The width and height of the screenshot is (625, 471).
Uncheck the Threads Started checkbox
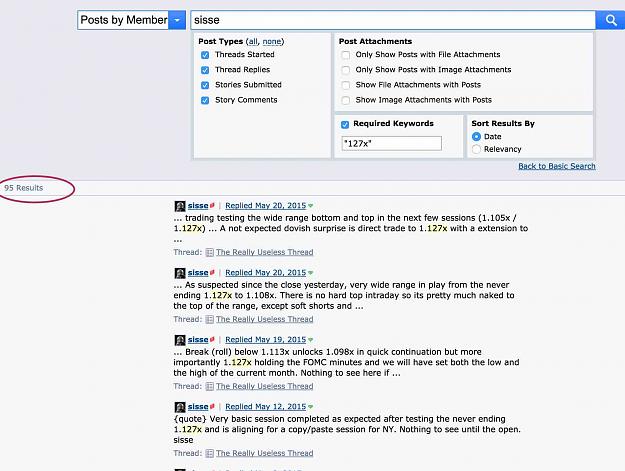pos(205,55)
